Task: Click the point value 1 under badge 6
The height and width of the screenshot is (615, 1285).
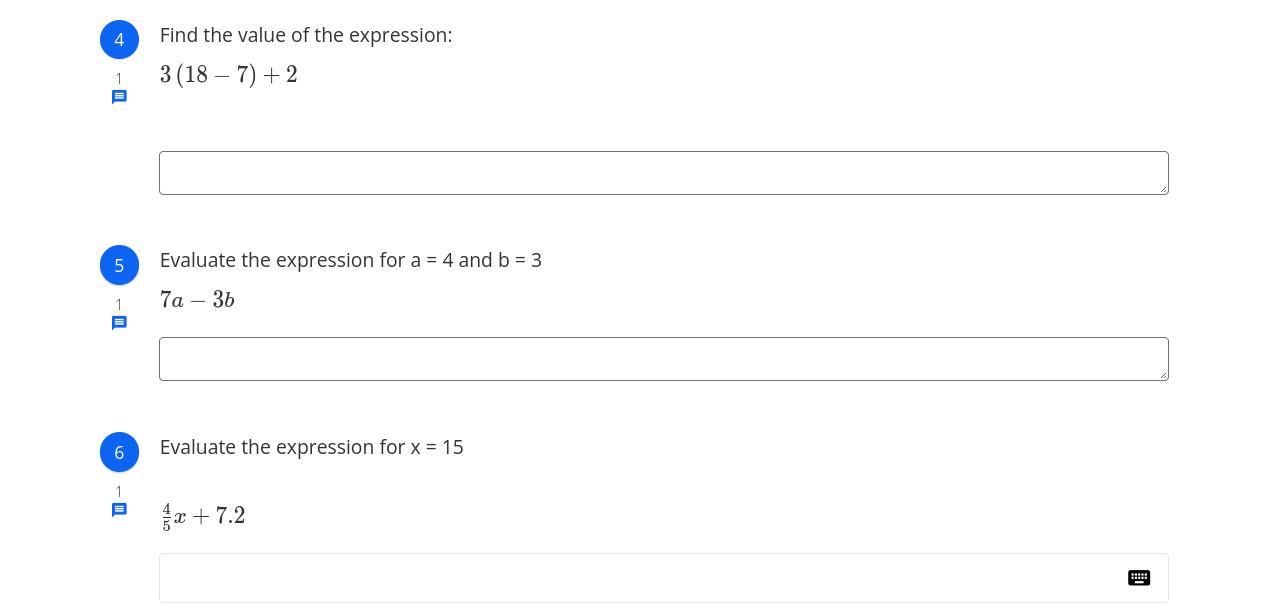Action: pyautogui.click(x=119, y=491)
